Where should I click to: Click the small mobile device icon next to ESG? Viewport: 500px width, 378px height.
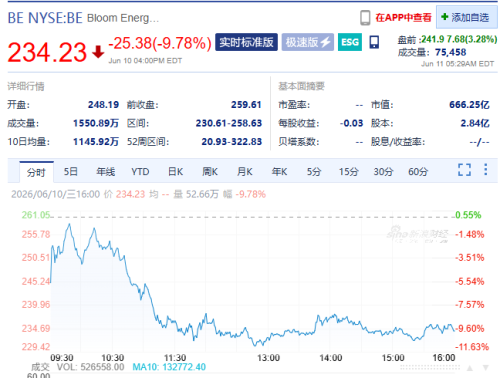point(374,42)
